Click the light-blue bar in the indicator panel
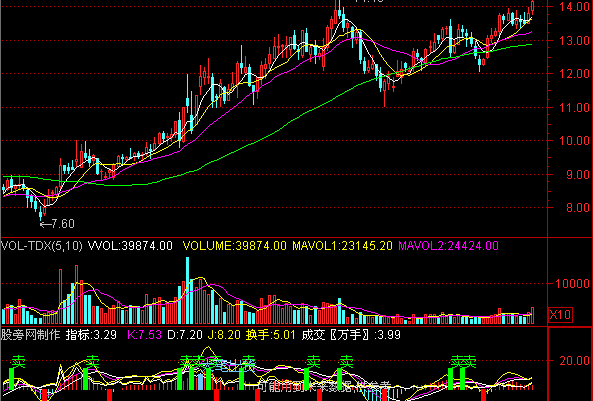 click(x=200, y=381)
